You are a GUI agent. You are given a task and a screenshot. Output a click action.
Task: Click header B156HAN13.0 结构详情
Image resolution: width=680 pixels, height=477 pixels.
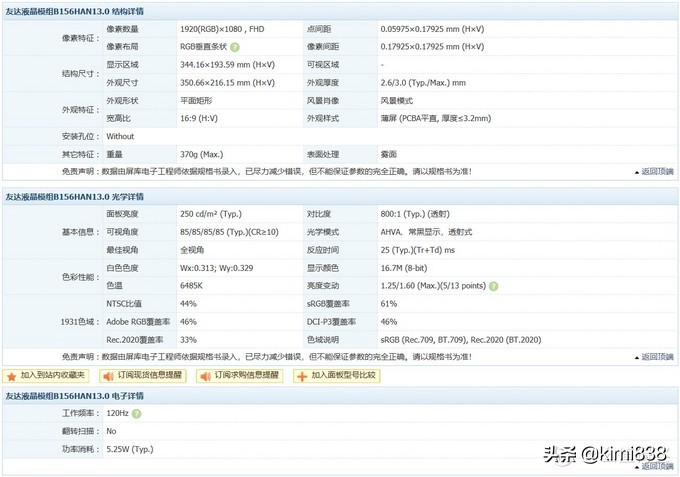point(74,12)
